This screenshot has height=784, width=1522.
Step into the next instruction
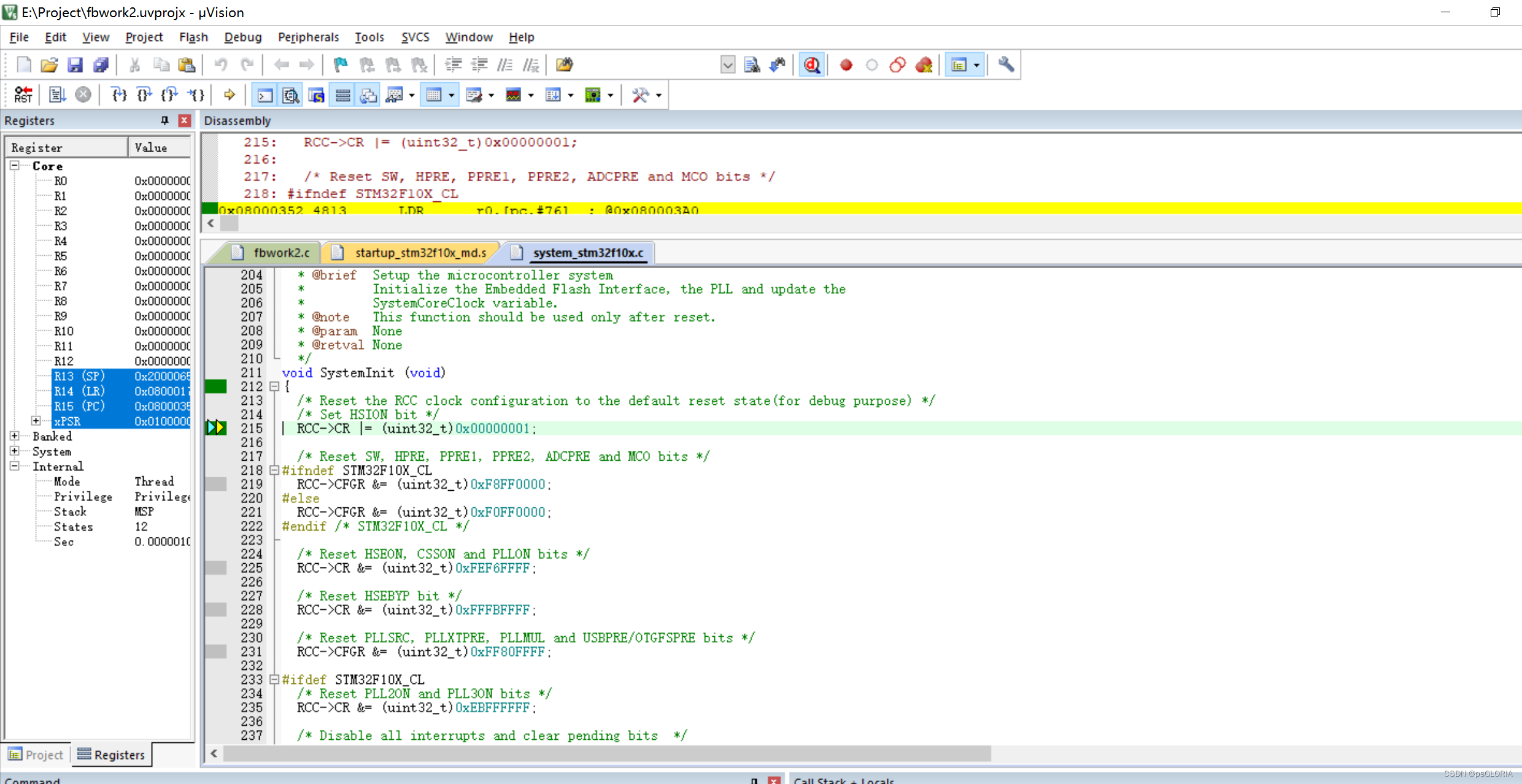pos(118,94)
